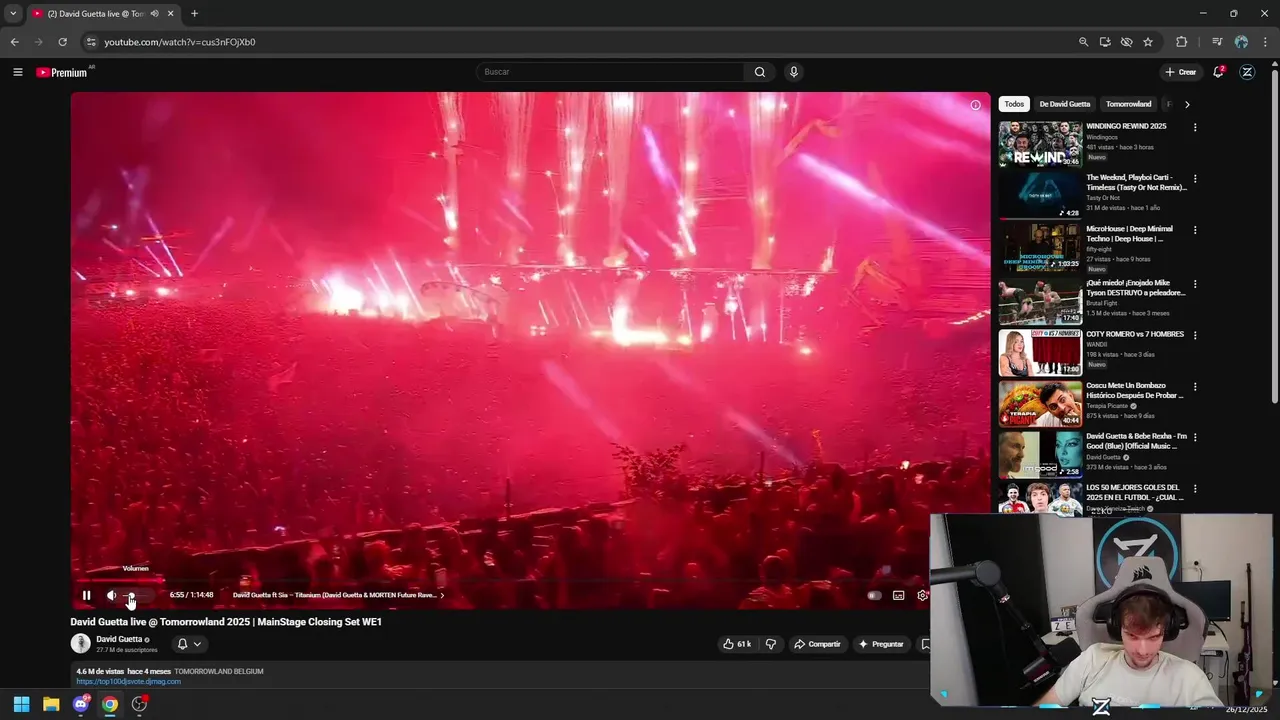1280x720 pixels.
Task: Go to the YouTube Premium home logo
Action: [62, 72]
